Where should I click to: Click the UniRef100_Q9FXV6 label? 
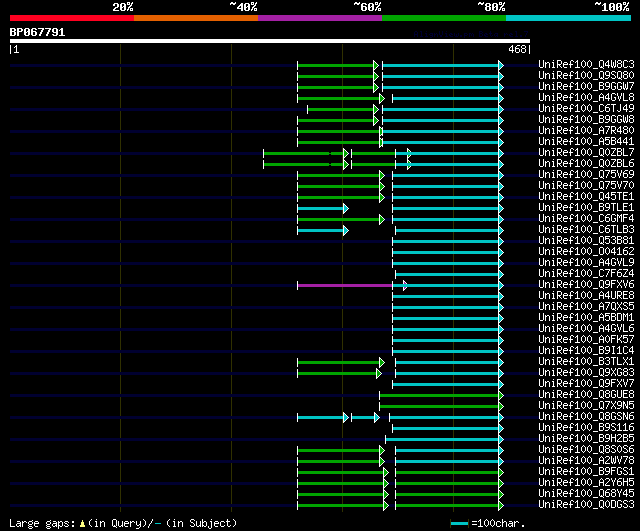point(586,285)
